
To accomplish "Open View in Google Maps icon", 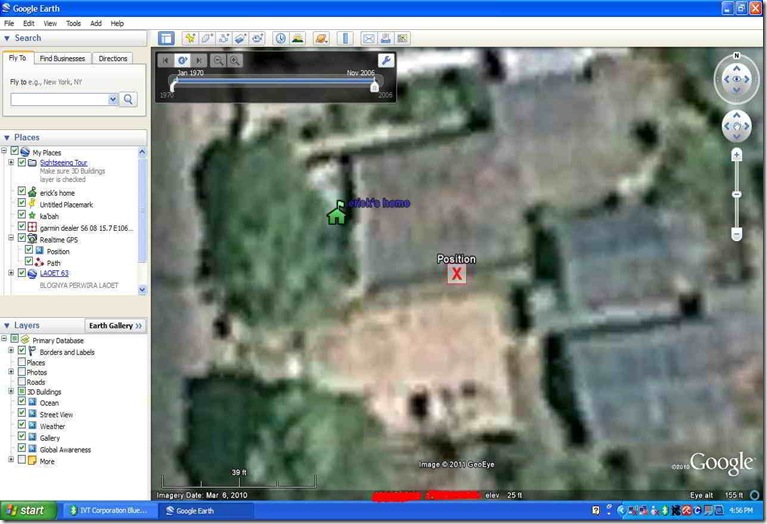I will coord(402,38).
